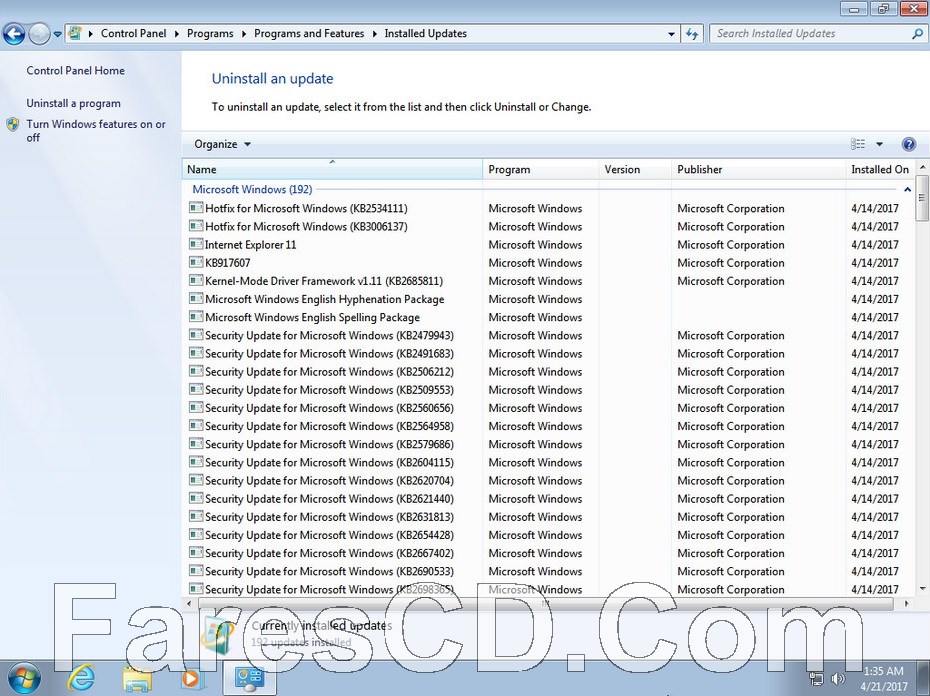Click the Control Panel taskbar button
The image size is (930, 696).
coord(249,678)
